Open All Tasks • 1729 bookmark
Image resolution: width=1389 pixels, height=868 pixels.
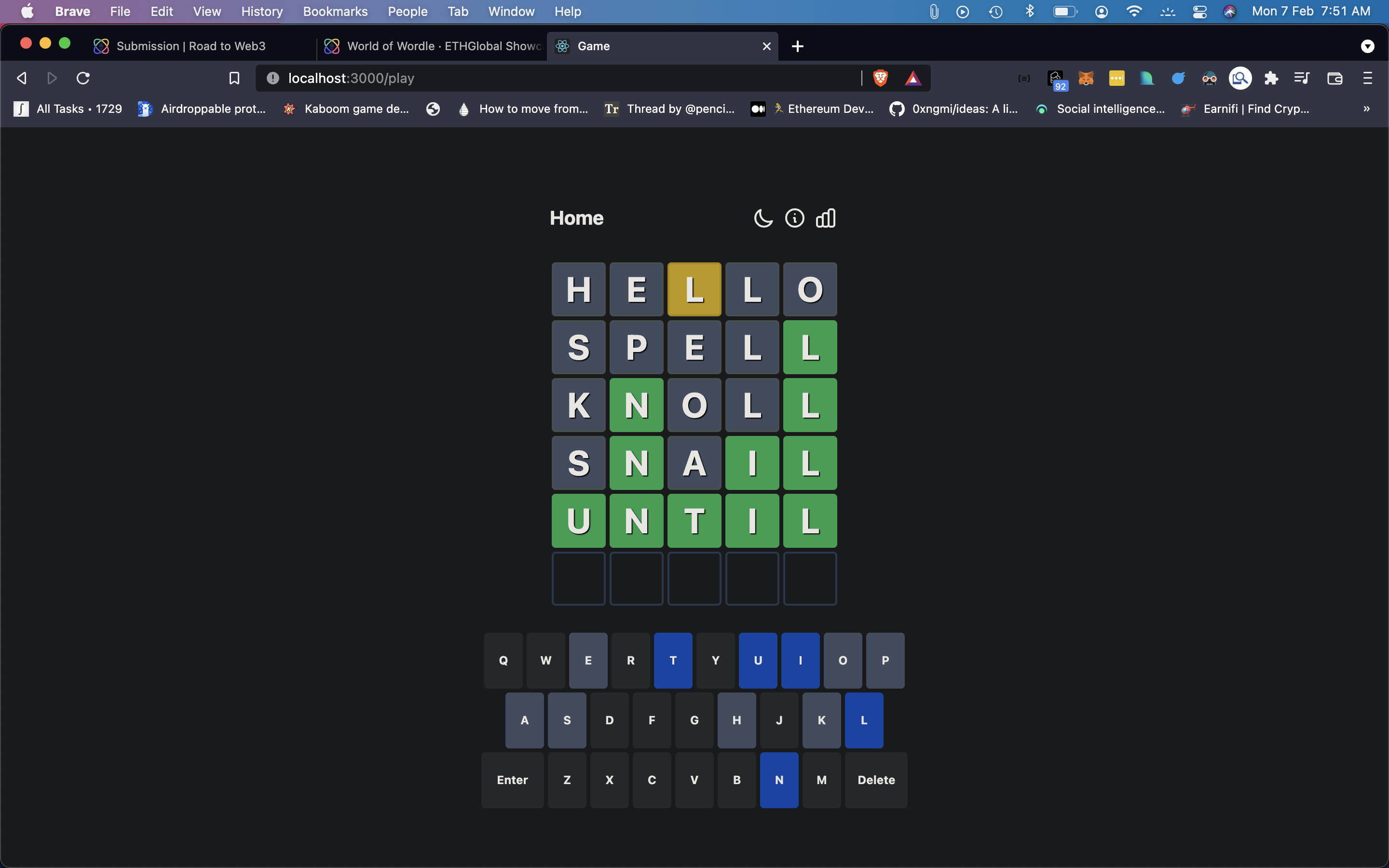68,108
